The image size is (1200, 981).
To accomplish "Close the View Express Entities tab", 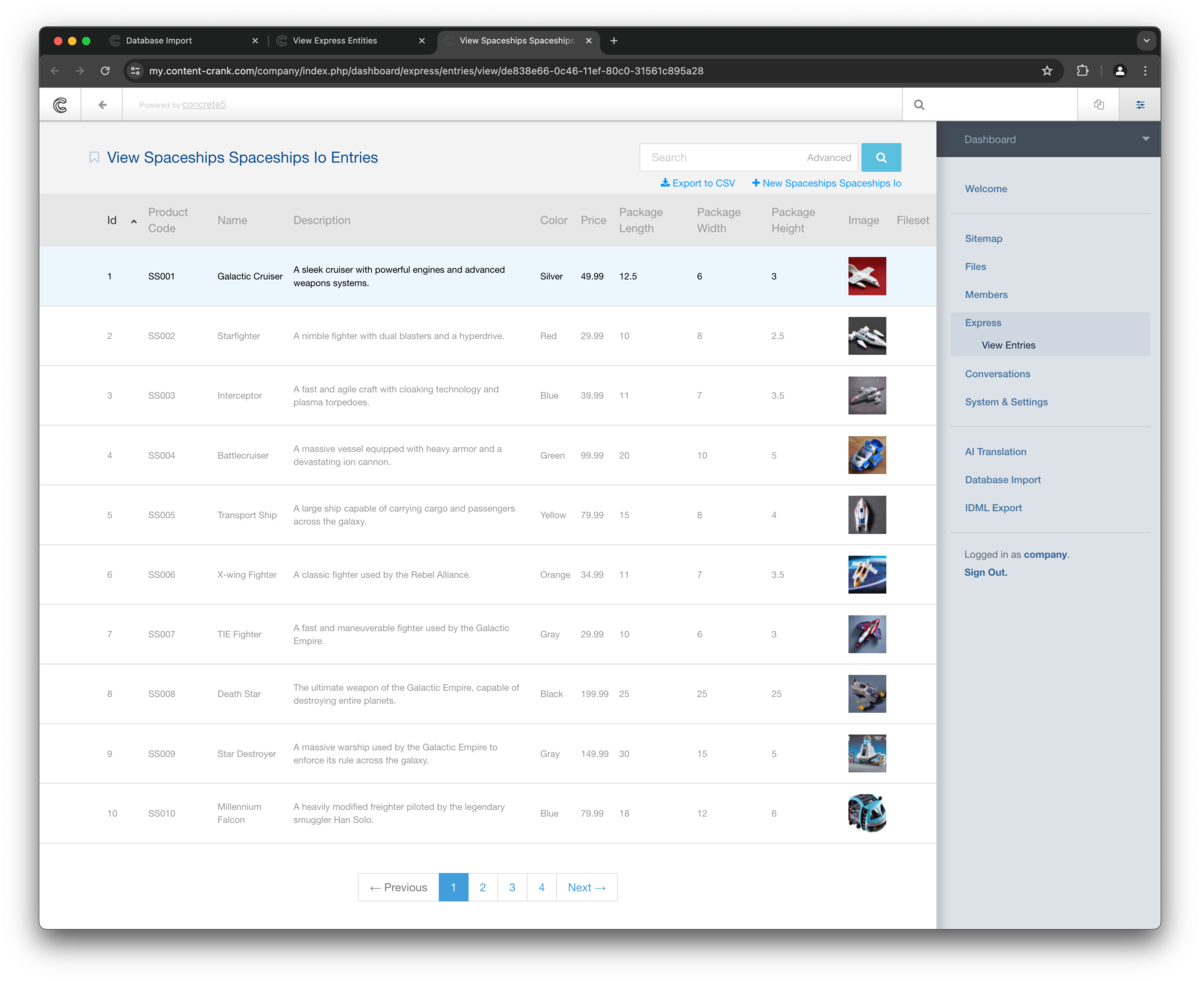I will click(x=422, y=41).
